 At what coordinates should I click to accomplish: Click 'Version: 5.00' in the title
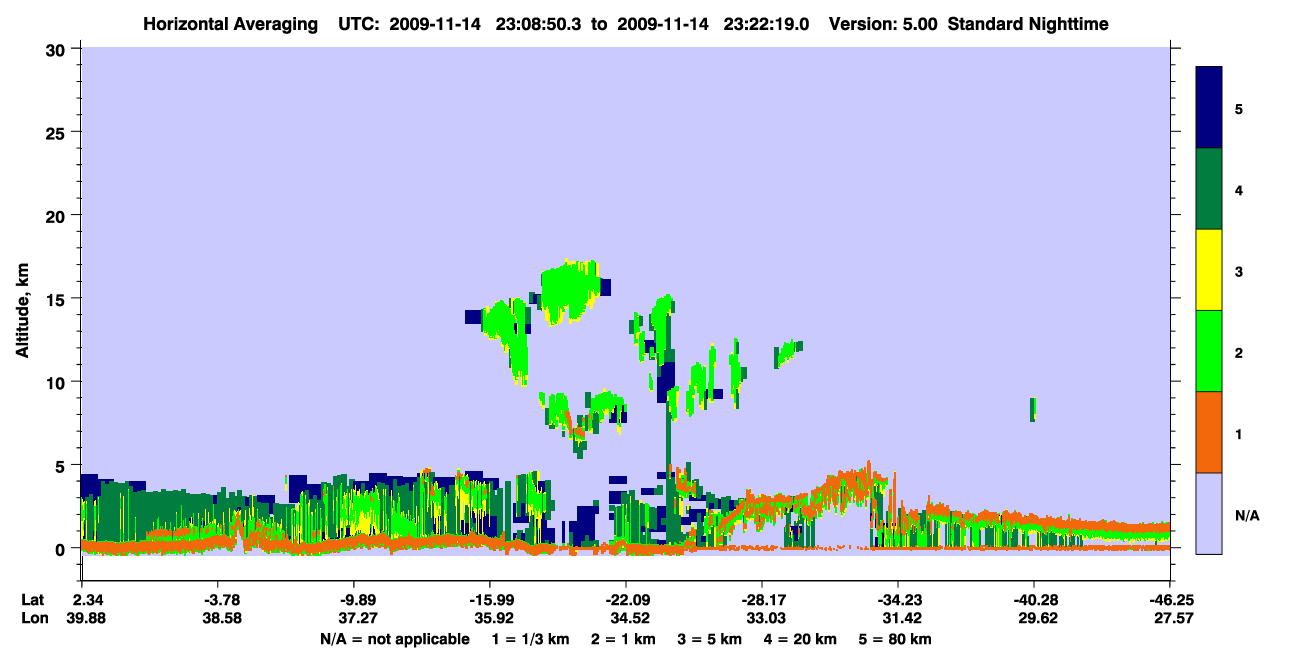point(884,23)
